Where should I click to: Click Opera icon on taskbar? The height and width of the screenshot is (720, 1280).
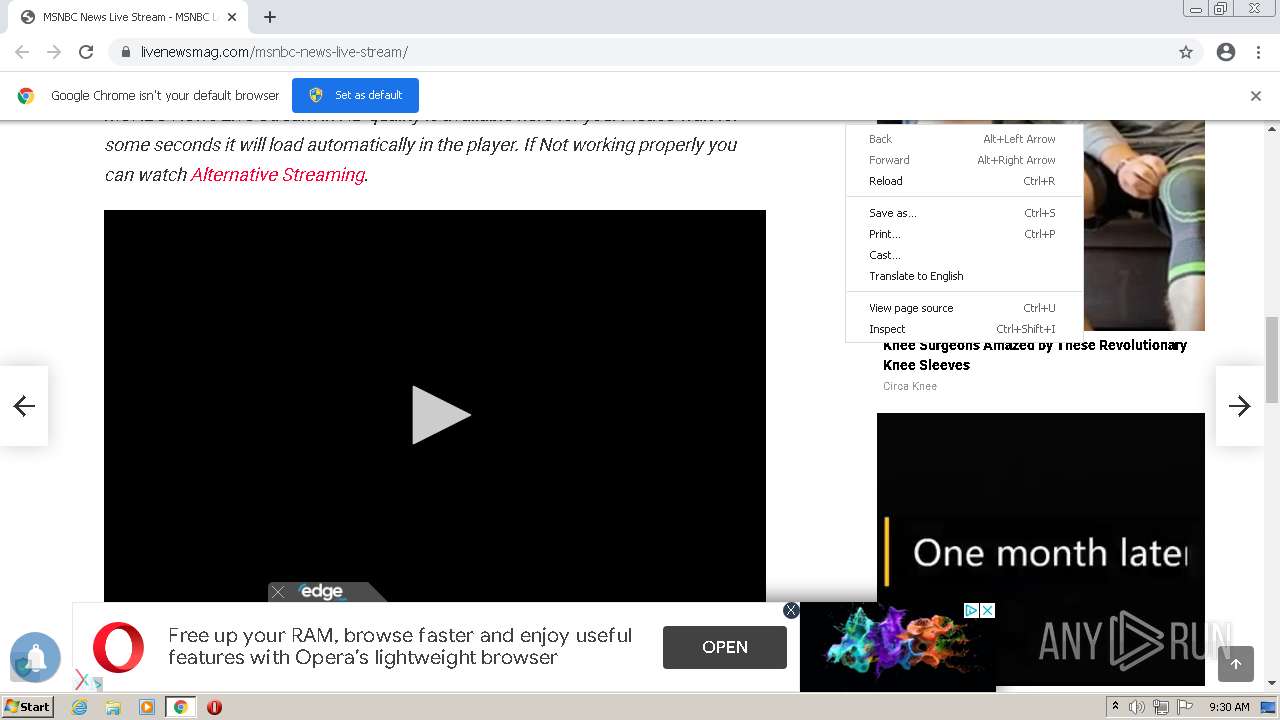tap(214, 707)
